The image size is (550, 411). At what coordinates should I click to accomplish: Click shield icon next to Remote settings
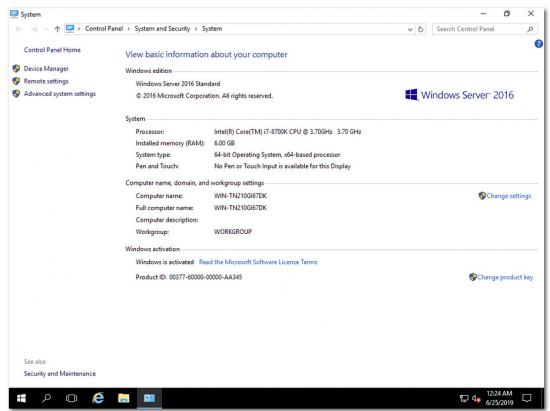point(16,81)
